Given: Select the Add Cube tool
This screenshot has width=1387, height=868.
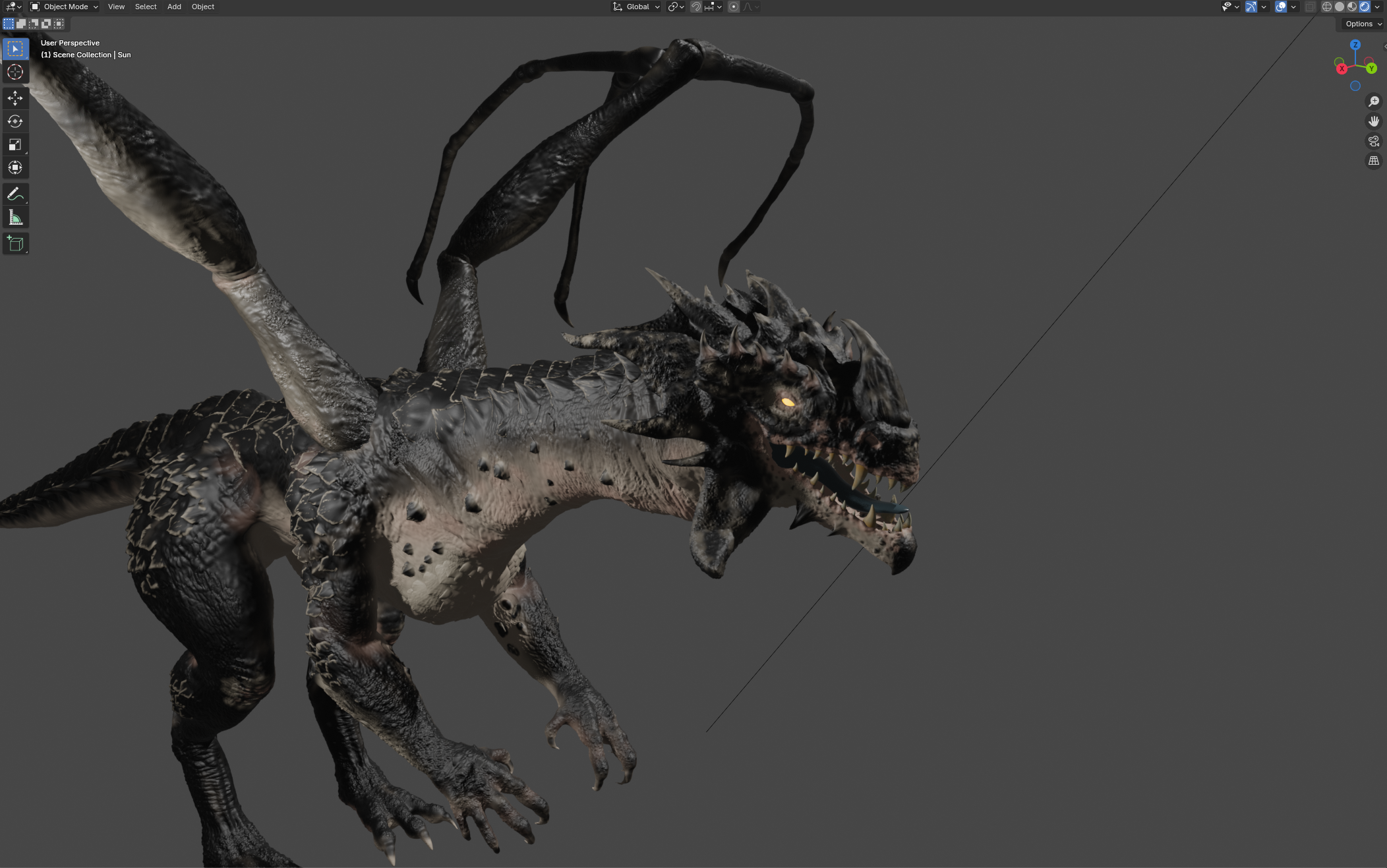Looking at the screenshot, I should (x=15, y=243).
